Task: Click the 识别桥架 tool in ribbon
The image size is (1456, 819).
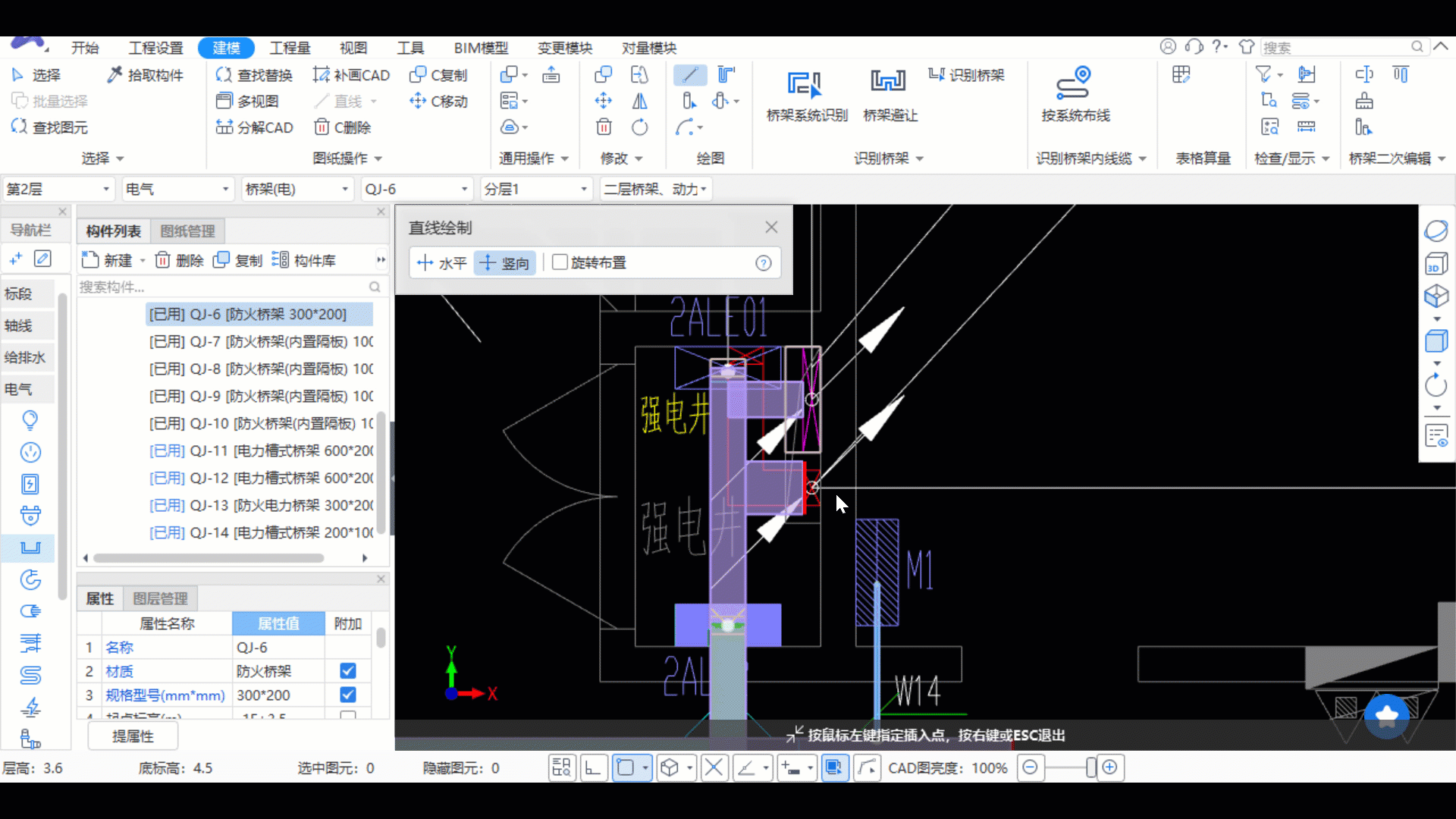Action: tap(966, 74)
